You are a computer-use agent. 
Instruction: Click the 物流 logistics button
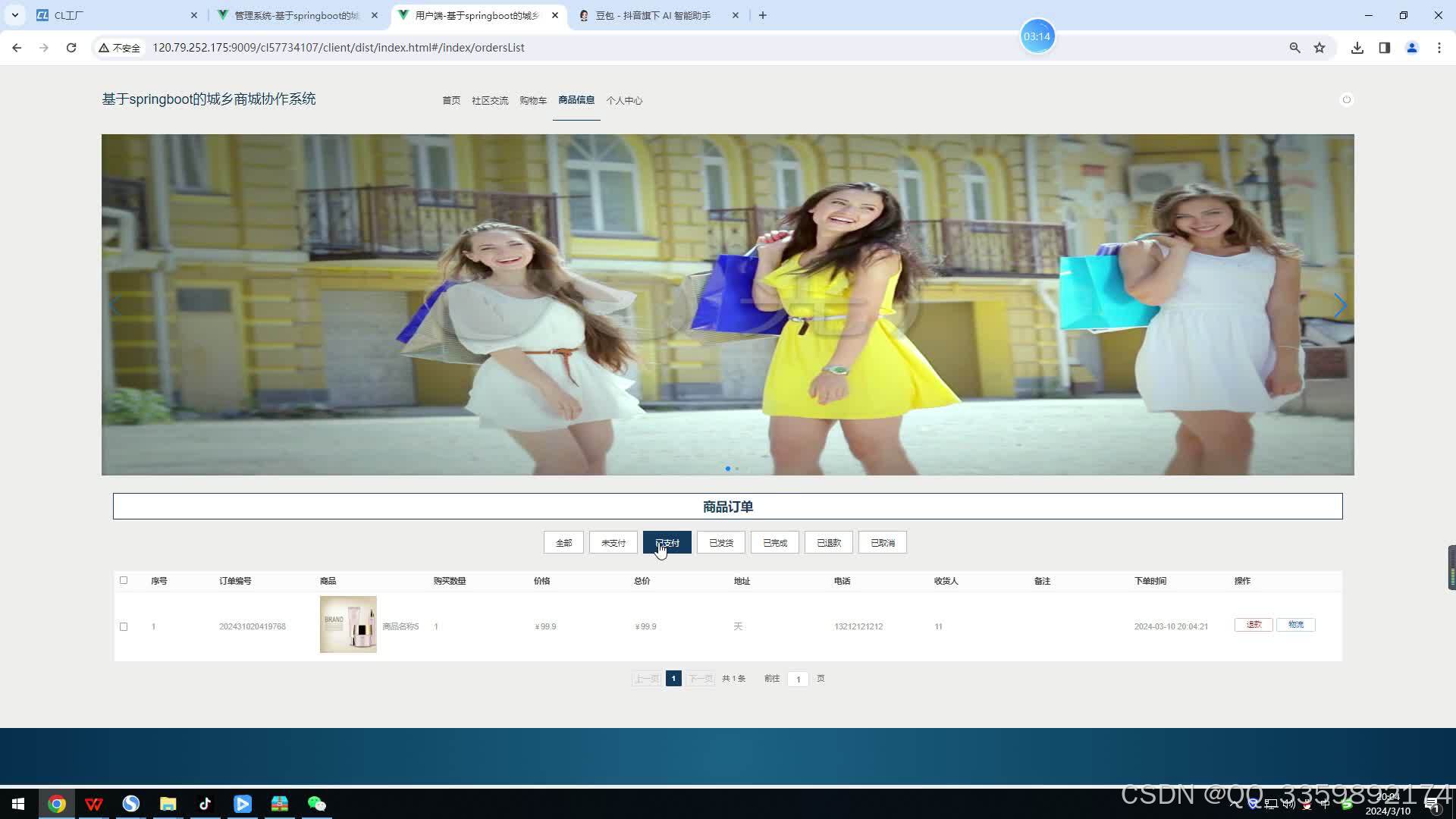(x=1296, y=625)
